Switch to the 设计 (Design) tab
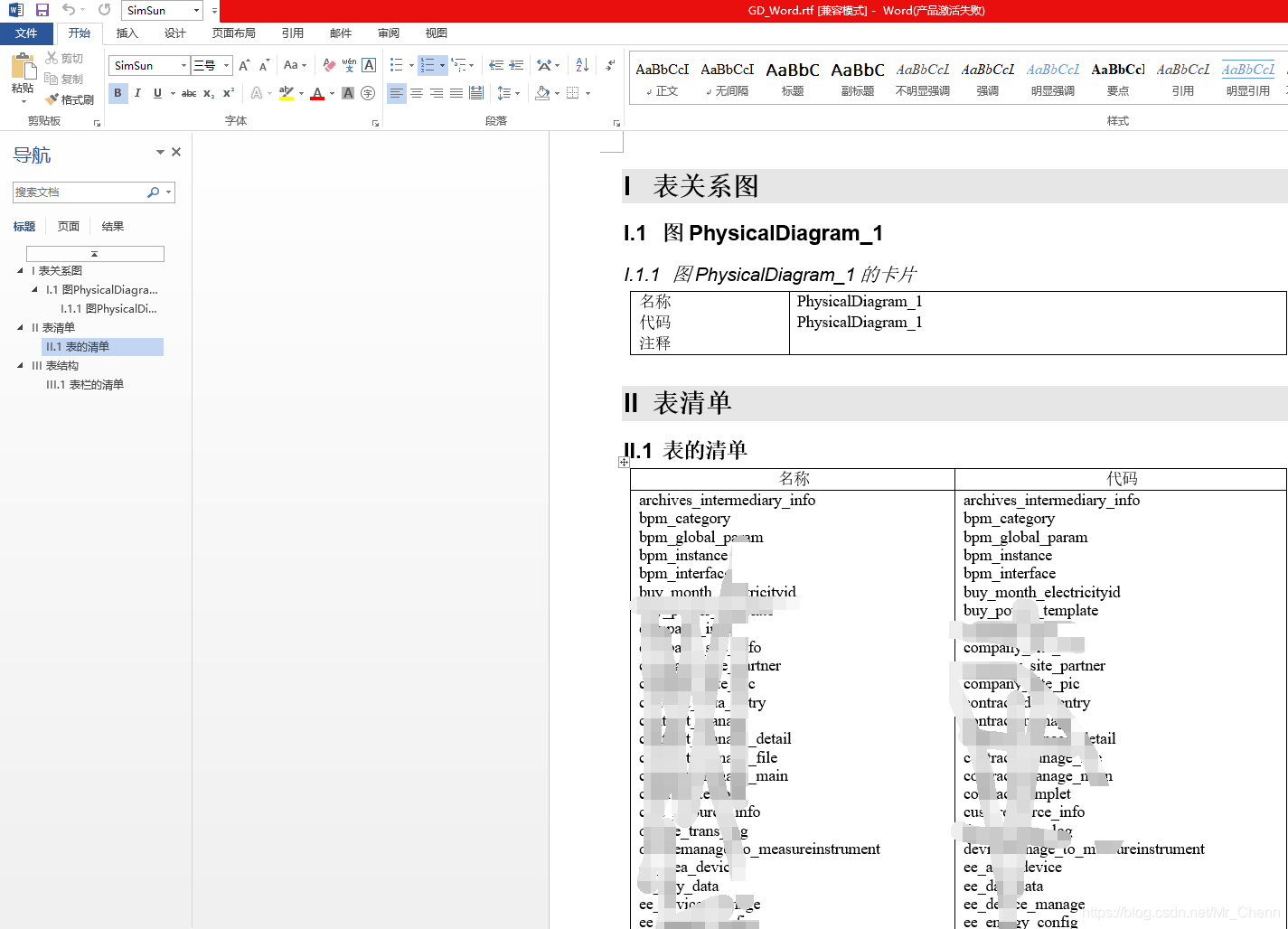 click(175, 33)
